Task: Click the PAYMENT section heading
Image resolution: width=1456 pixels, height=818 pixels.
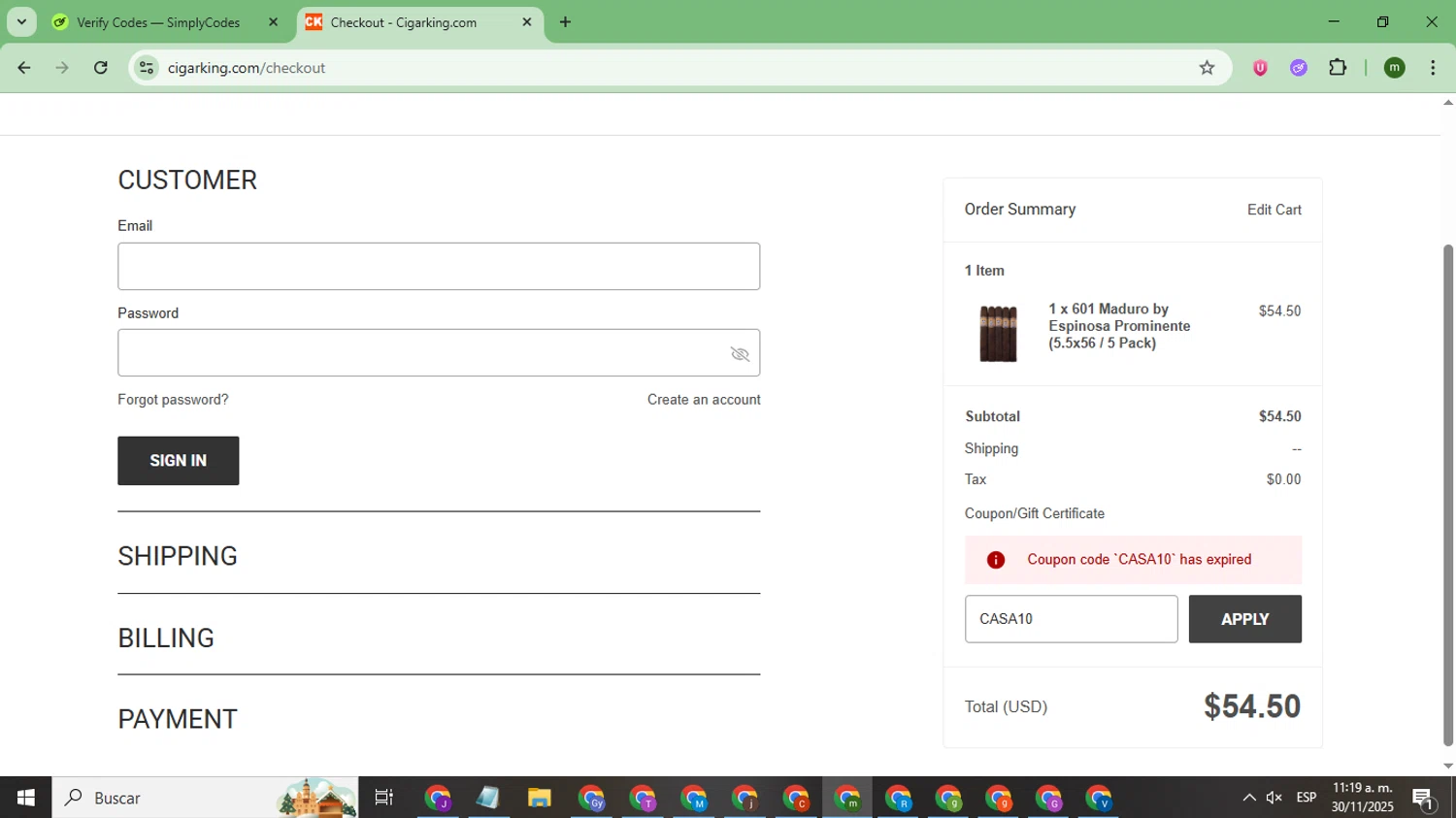Action: [x=178, y=719]
